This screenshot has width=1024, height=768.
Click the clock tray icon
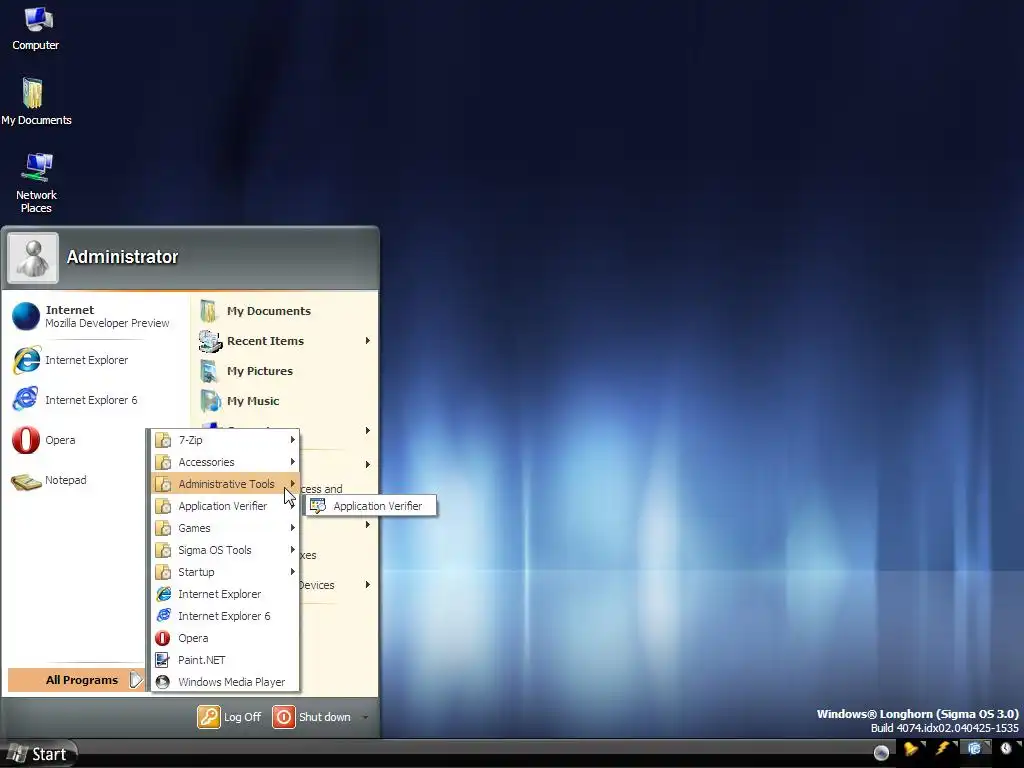(1006, 749)
